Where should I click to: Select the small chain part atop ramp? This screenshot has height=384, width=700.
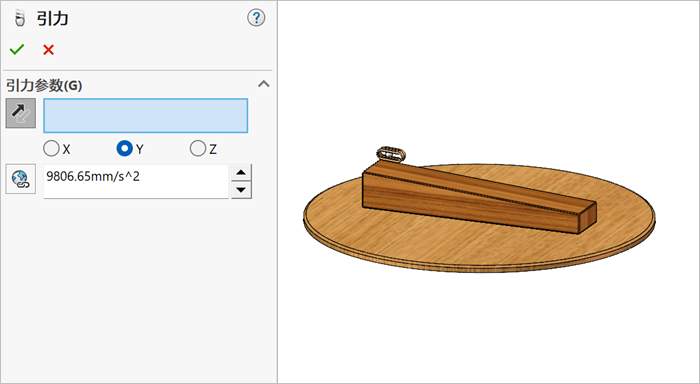pos(391,154)
